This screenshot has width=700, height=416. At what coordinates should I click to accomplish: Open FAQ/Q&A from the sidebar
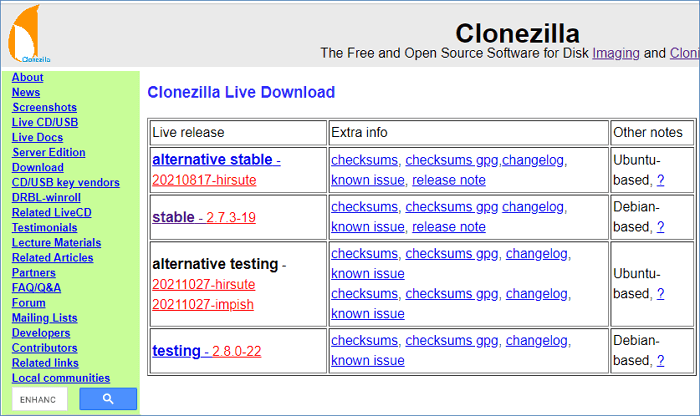(37, 287)
